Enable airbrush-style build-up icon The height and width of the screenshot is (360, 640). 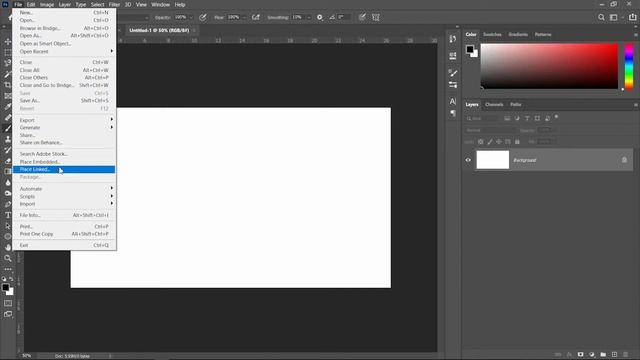[x=256, y=17]
